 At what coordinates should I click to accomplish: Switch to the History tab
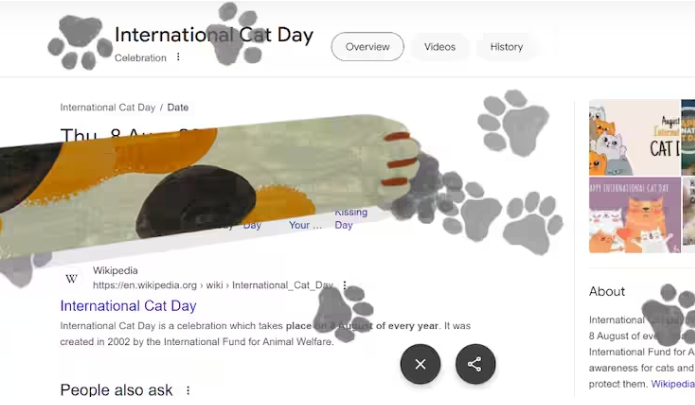(506, 47)
